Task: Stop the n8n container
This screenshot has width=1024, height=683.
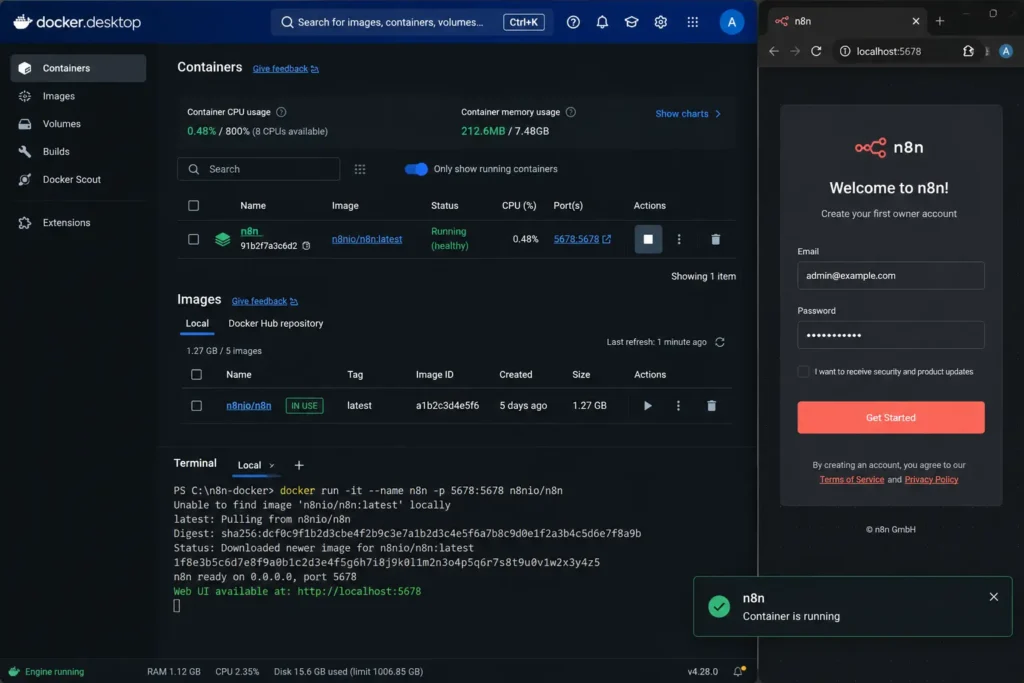Action: [x=648, y=239]
